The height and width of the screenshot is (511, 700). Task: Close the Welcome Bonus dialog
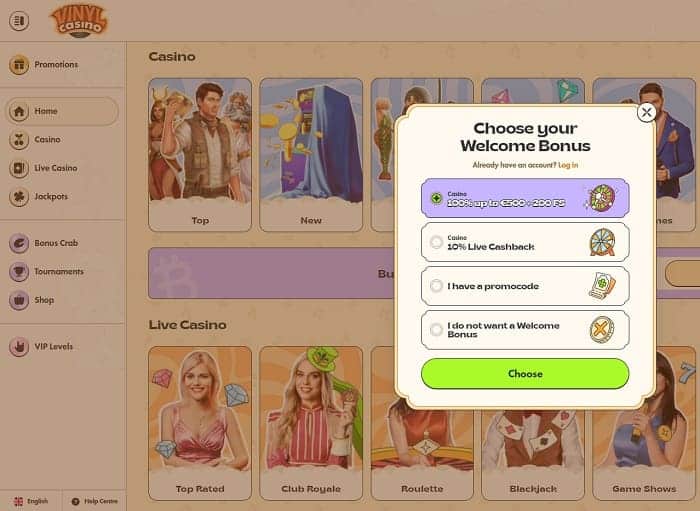click(x=646, y=112)
